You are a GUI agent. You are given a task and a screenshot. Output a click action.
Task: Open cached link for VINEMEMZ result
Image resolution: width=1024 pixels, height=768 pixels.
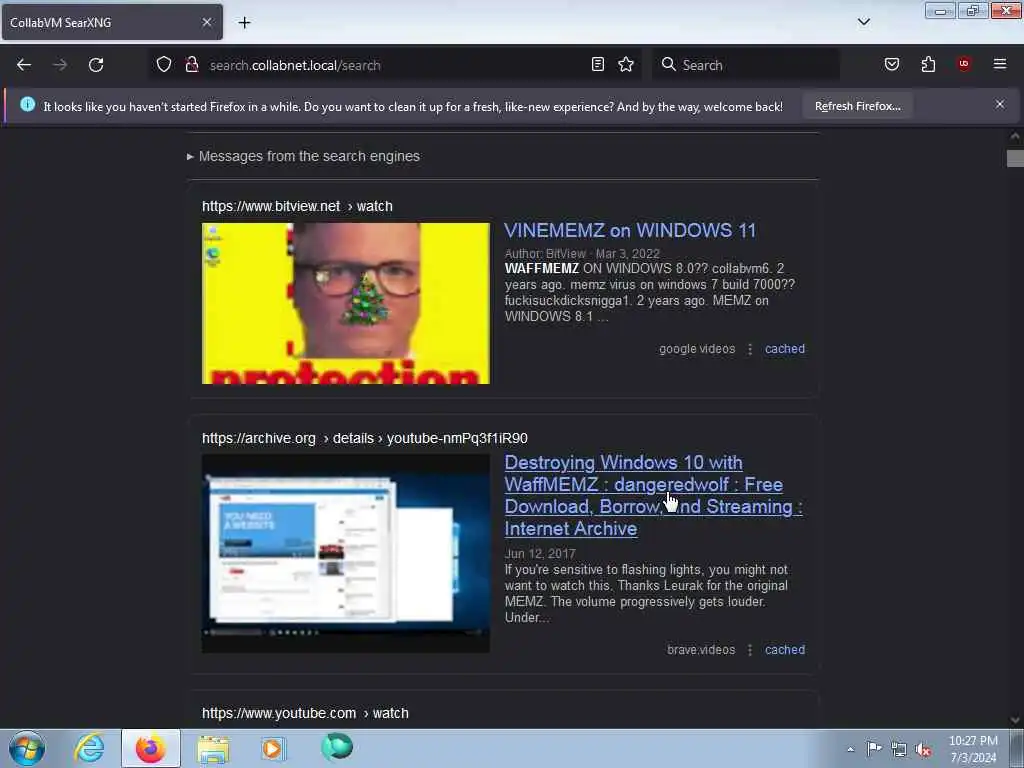tap(784, 349)
